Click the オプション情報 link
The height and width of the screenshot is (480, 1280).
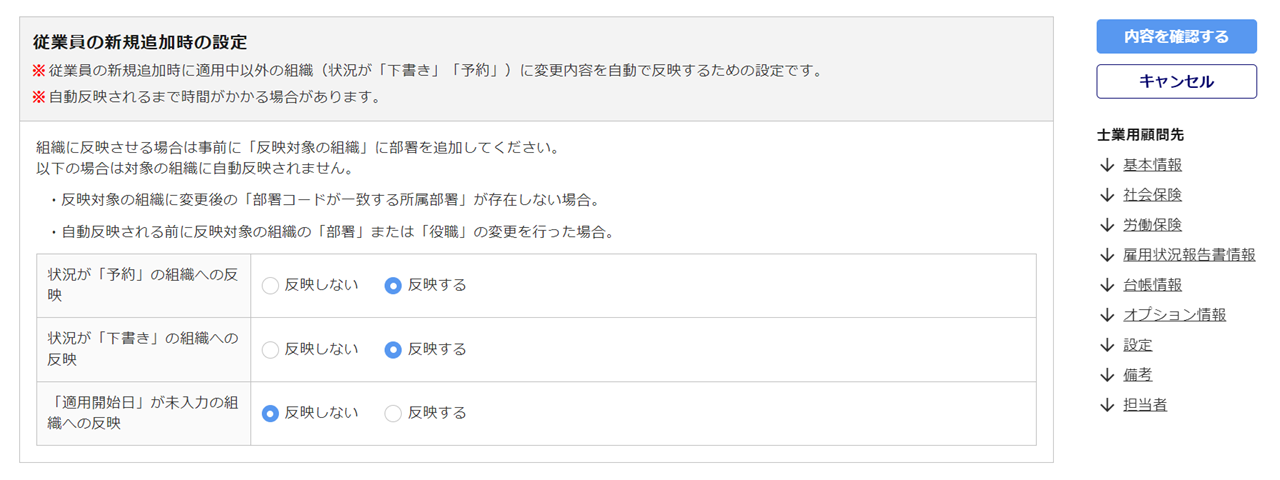tap(1174, 315)
